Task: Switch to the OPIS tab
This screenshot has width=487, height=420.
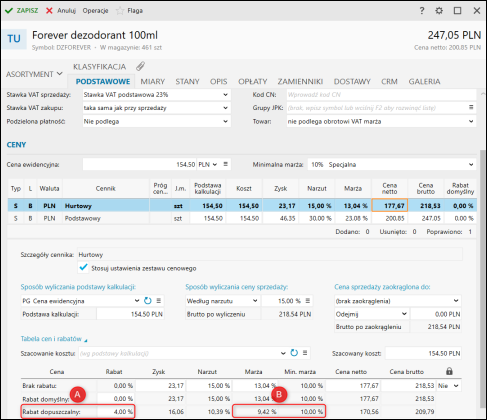Action: [218, 81]
